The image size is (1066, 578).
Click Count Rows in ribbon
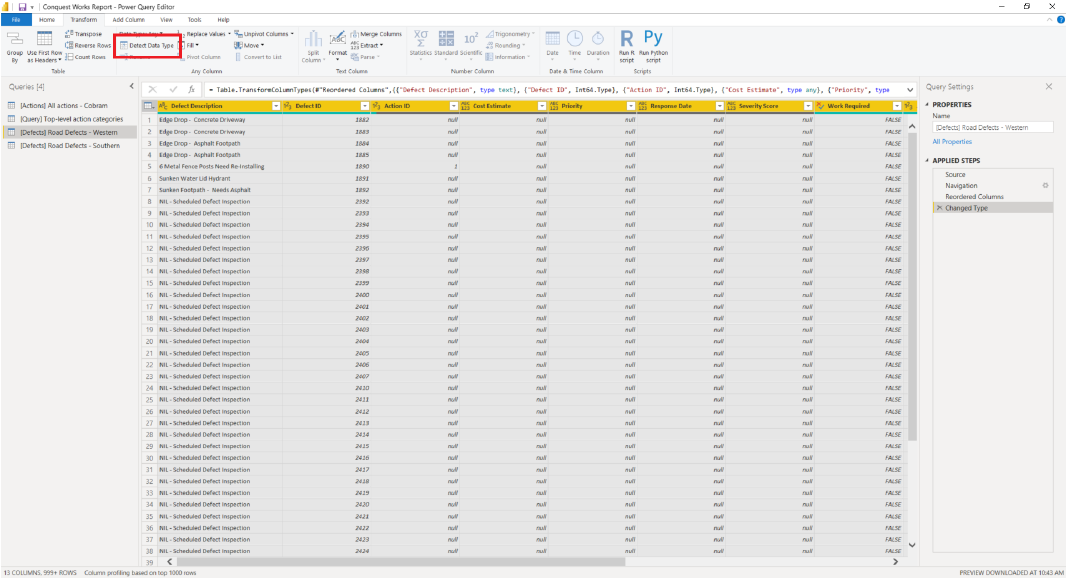[x=86, y=57]
